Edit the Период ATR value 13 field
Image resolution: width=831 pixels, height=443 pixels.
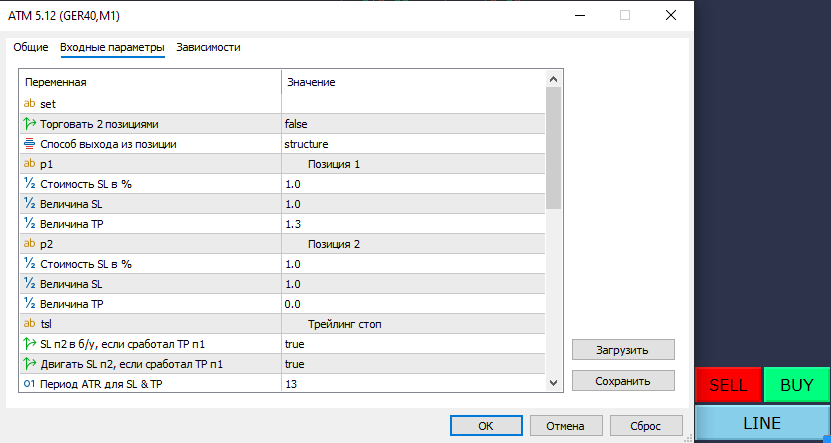pyautogui.click(x=412, y=384)
